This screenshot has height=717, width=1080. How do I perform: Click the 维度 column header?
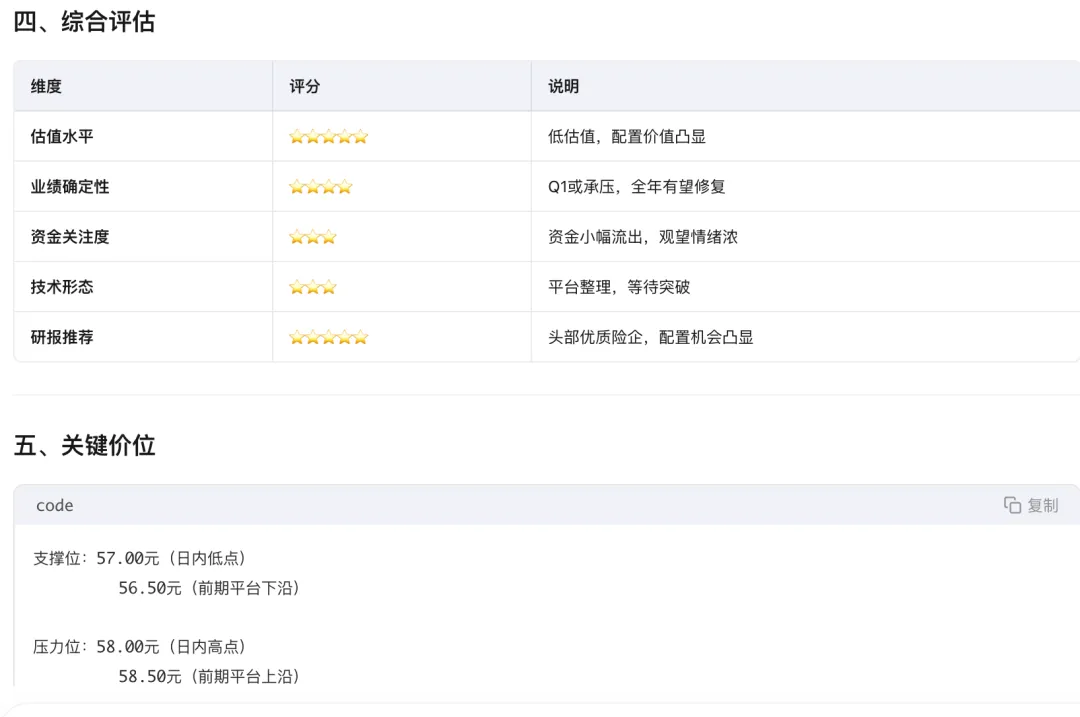(x=46, y=87)
